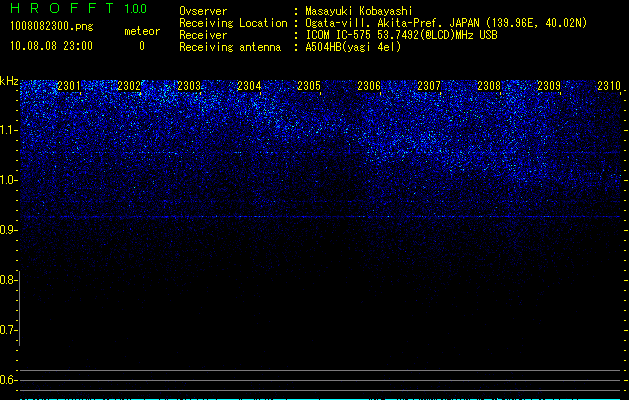Image resolution: width=629 pixels, height=400 pixels.
Task: Click the Ovserver label
Action: pyautogui.click(x=203, y=11)
